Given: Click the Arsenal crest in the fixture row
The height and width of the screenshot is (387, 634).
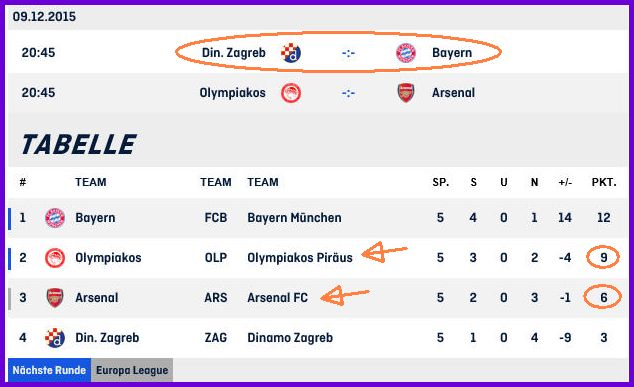Looking at the screenshot, I should 406,93.
